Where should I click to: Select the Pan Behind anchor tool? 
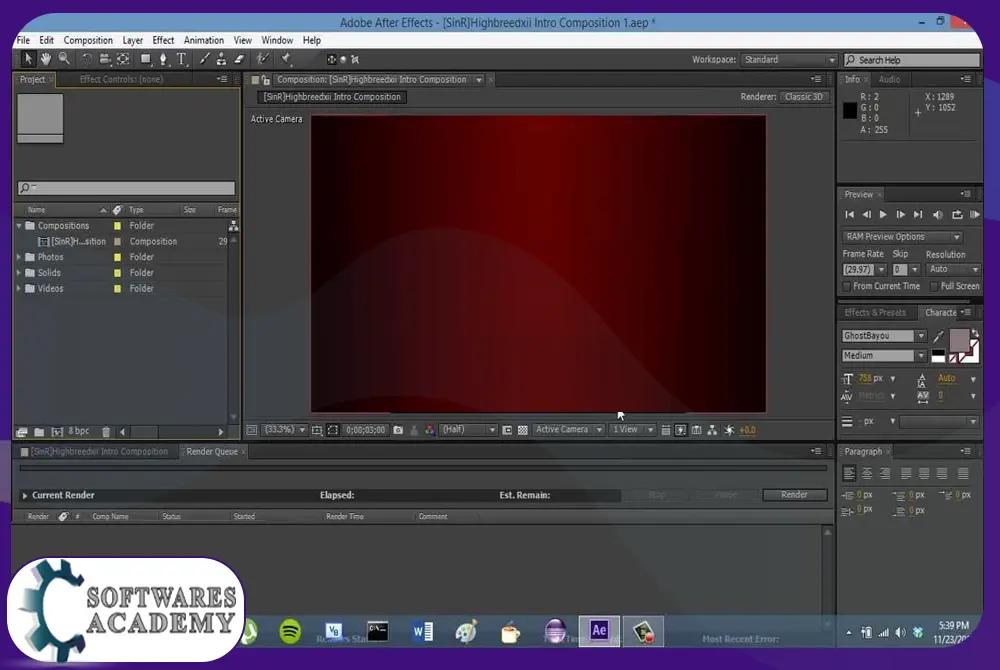pyautogui.click(x=123, y=59)
